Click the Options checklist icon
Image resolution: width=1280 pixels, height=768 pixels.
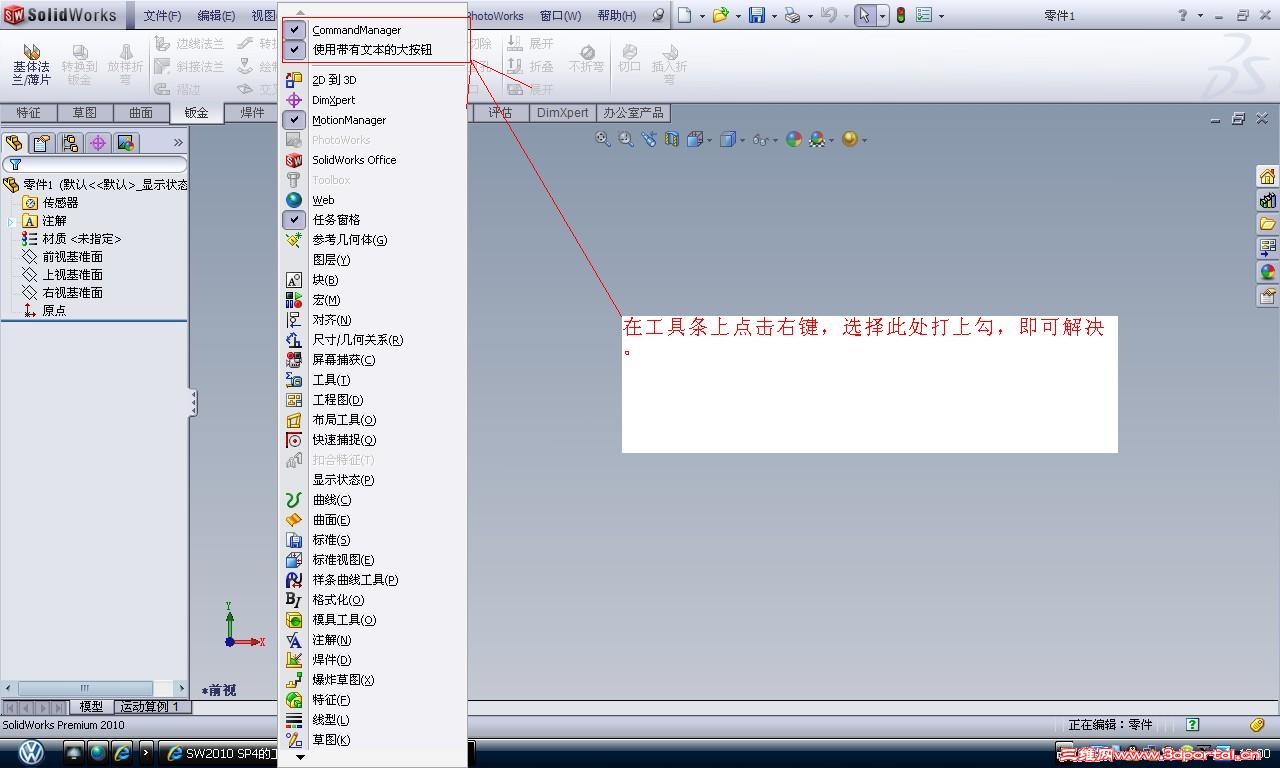point(923,15)
